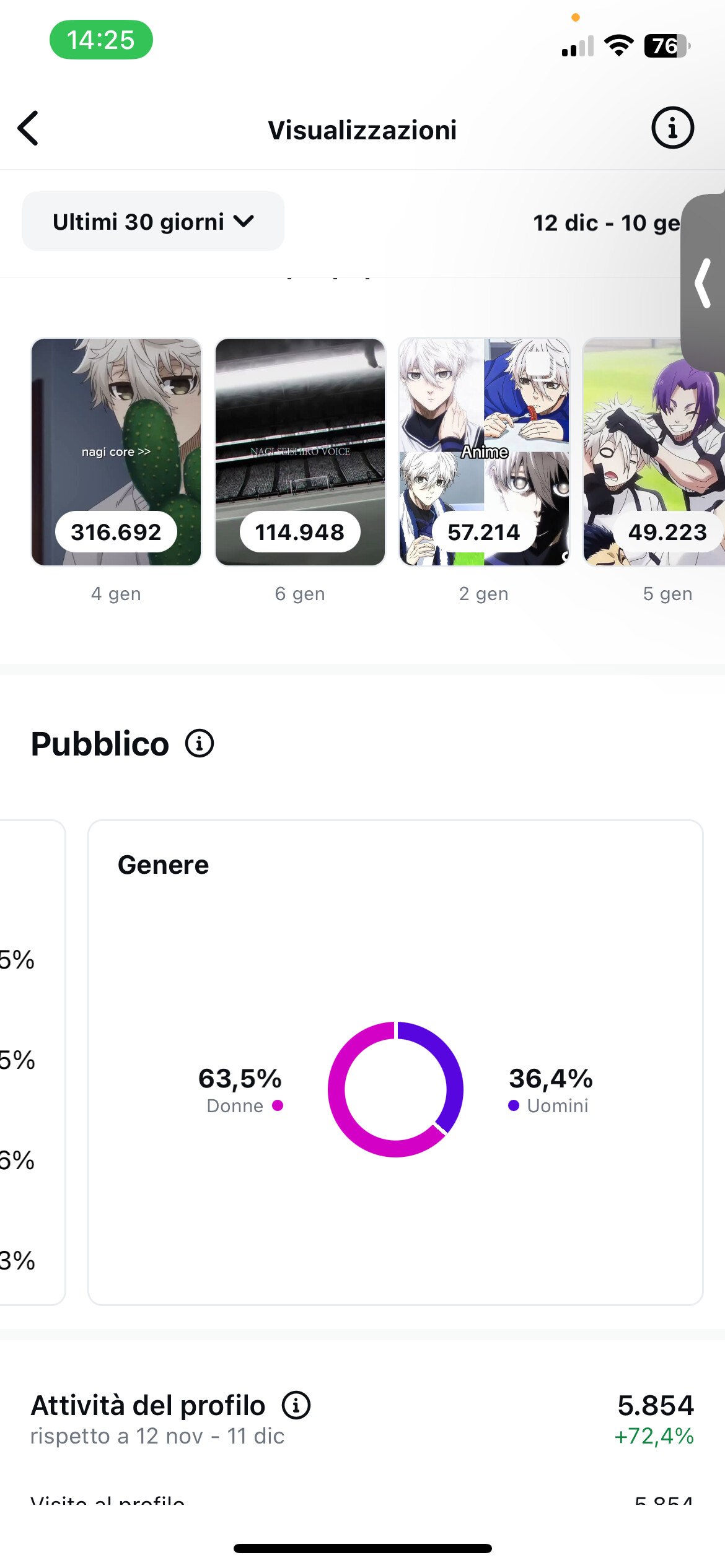This screenshot has height=1568, width=725.
Task: Tap the back arrow icon
Action: click(29, 129)
